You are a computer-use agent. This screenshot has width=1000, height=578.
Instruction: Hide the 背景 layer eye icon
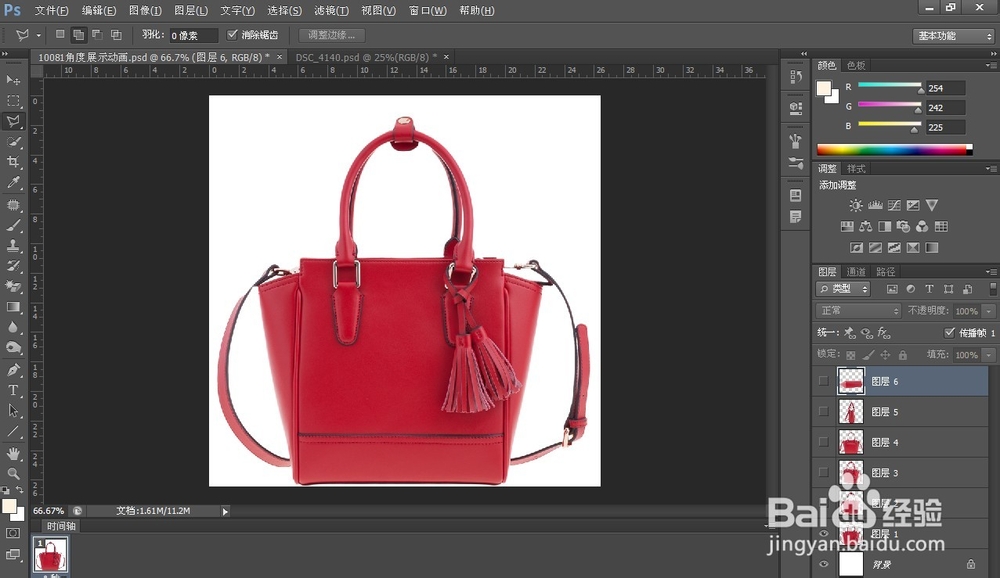pos(823,564)
